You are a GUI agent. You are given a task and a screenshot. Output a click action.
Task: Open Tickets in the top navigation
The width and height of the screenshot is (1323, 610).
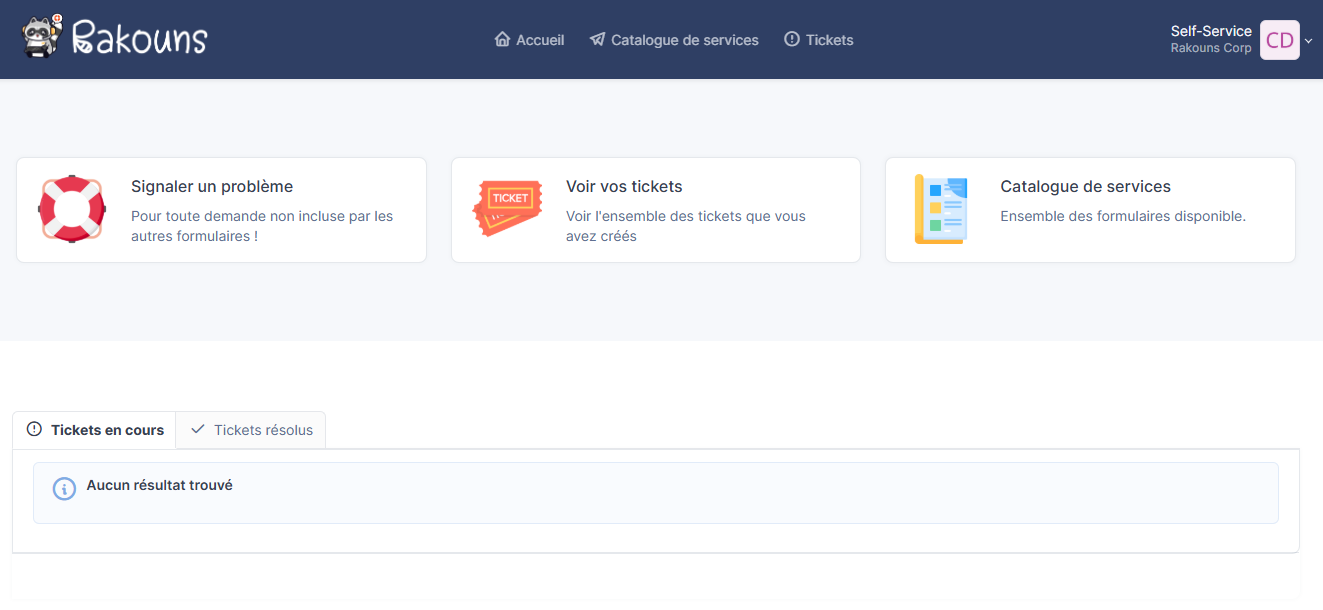tap(818, 40)
